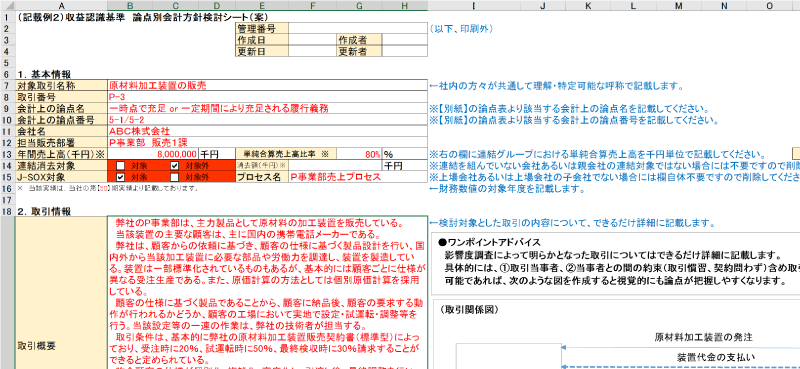Image resolution: width=800 pixels, height=369 pixels.
Task: Select column J header
Action: pyautogui.click(x=543, y=6)
